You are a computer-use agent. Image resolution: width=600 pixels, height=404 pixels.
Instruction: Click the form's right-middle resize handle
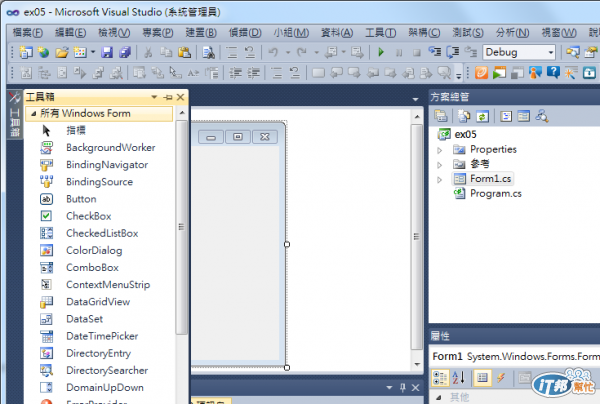point(287,244)
